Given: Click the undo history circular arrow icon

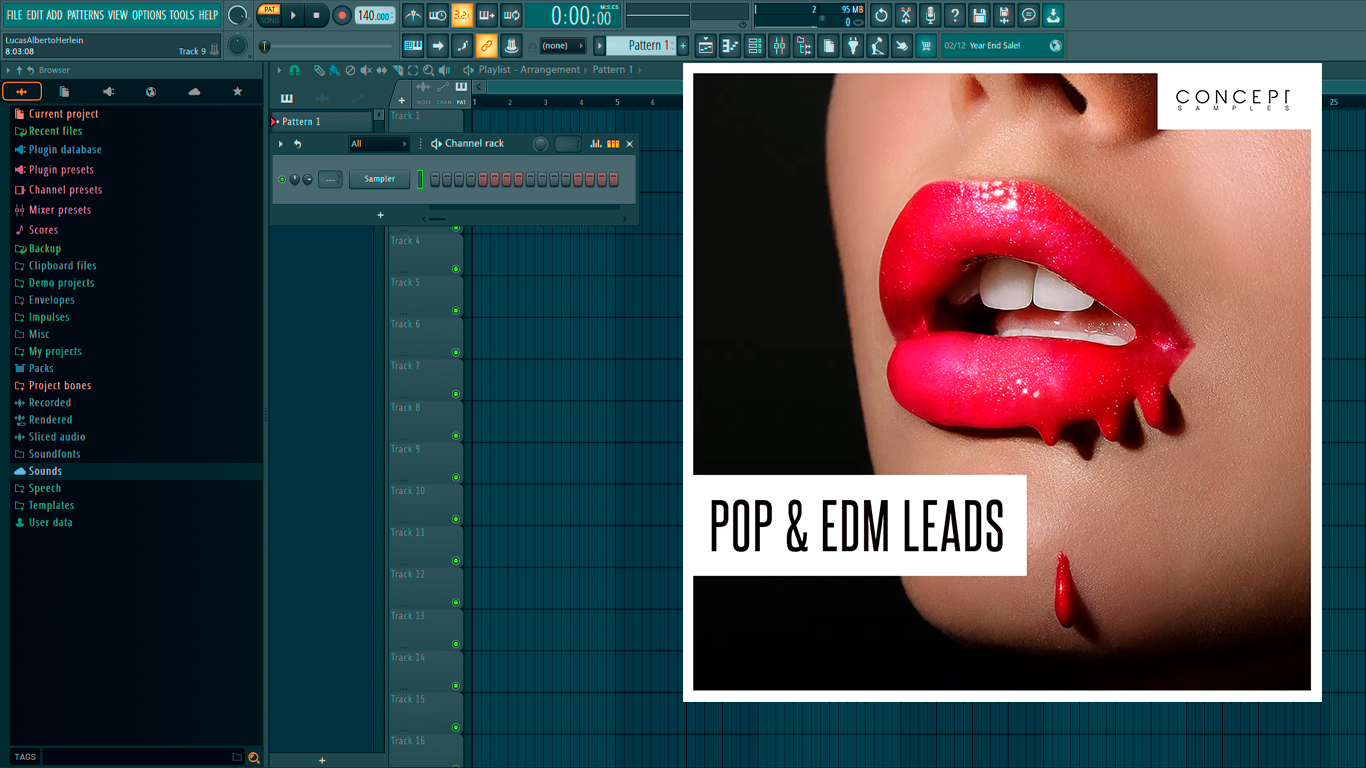Looking at the screenshot, I should point(881,15).
